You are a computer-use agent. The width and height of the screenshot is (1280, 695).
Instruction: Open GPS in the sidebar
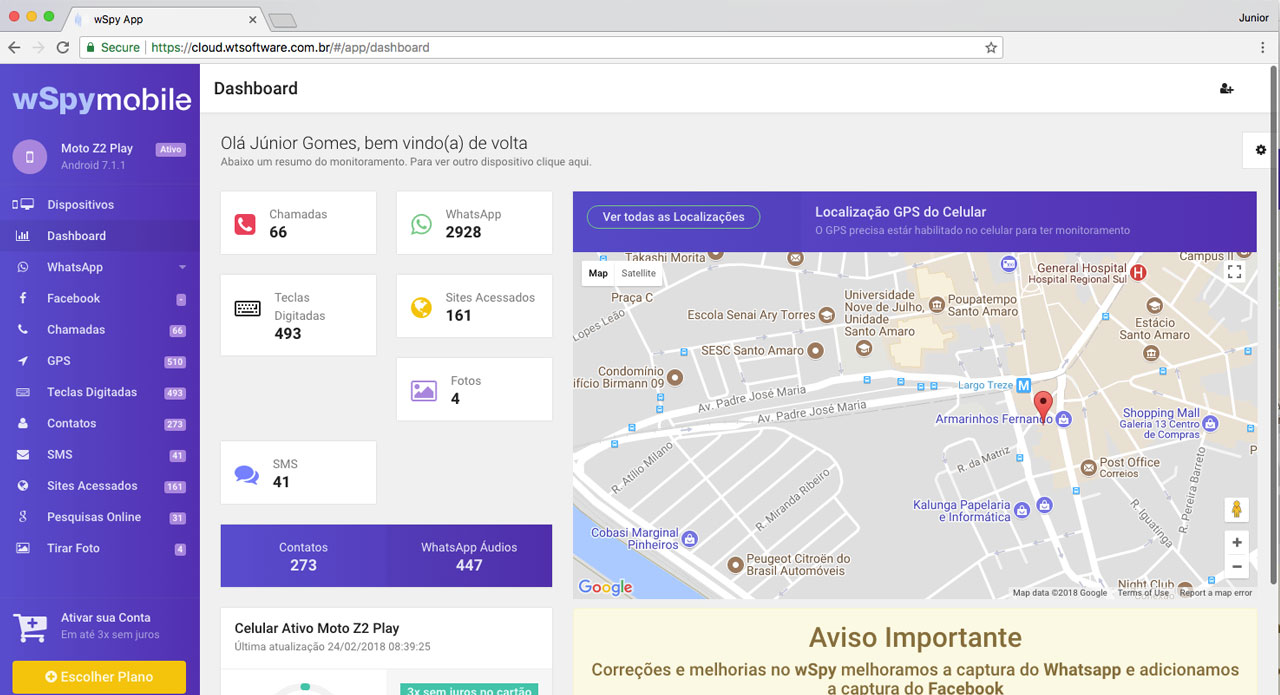tap(100, 361)
